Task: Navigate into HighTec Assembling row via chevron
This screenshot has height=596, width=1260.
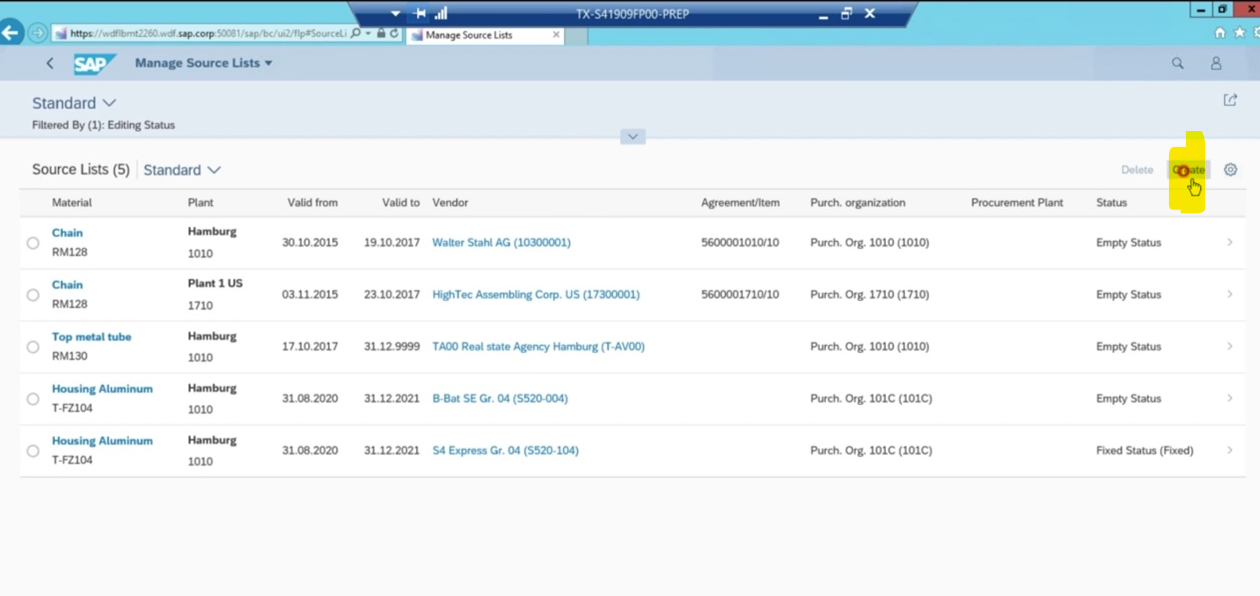Action: (x=1230, y=295)
